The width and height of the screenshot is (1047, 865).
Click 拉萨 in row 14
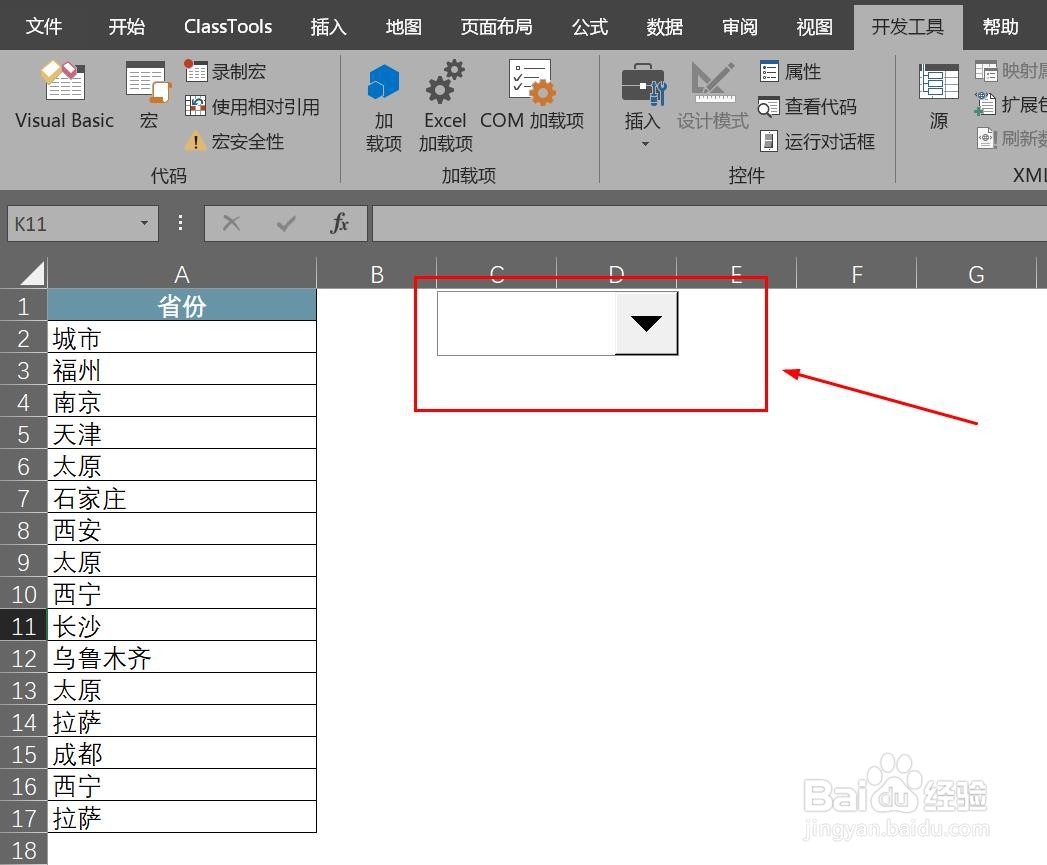tap(182, 721)
